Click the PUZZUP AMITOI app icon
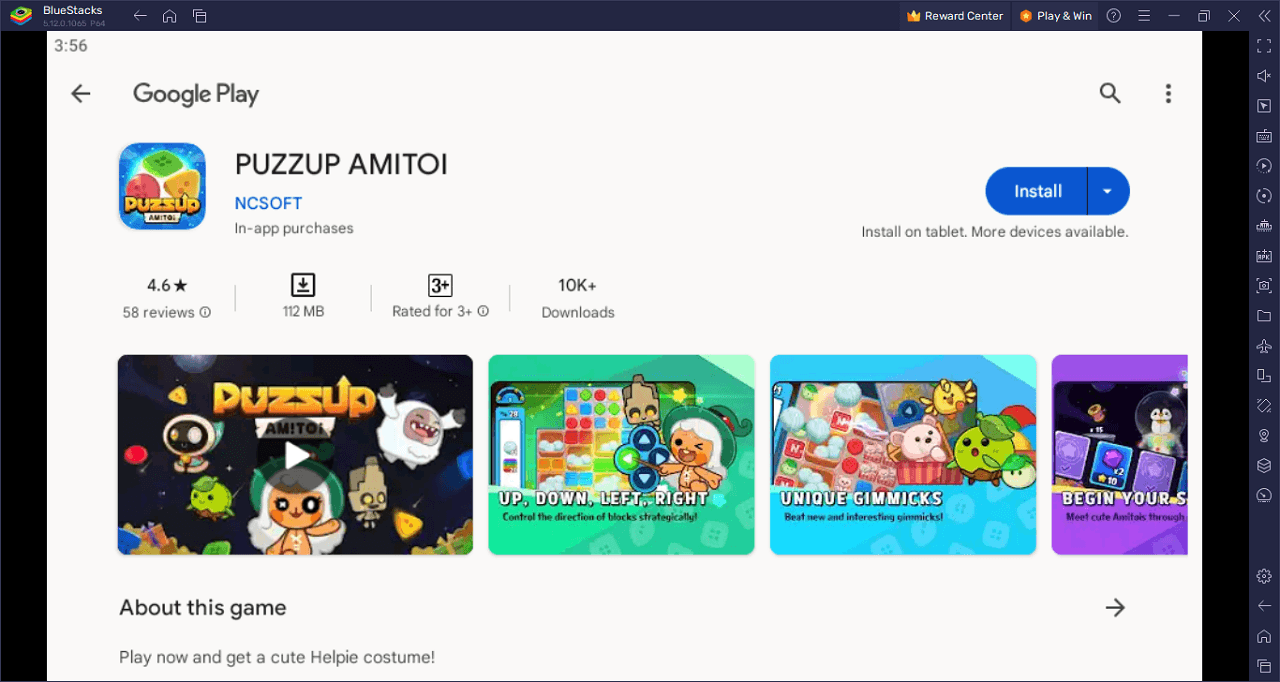1280x682 pixels. pyautogui.click(x=162, y=186)
